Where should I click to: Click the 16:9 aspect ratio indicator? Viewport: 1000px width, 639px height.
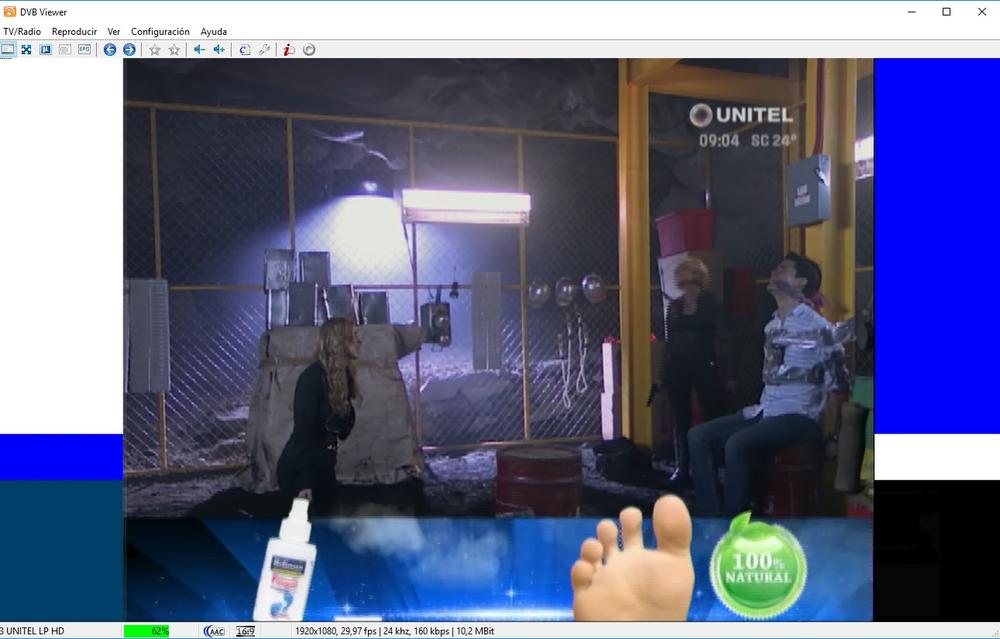pos(245,631)
